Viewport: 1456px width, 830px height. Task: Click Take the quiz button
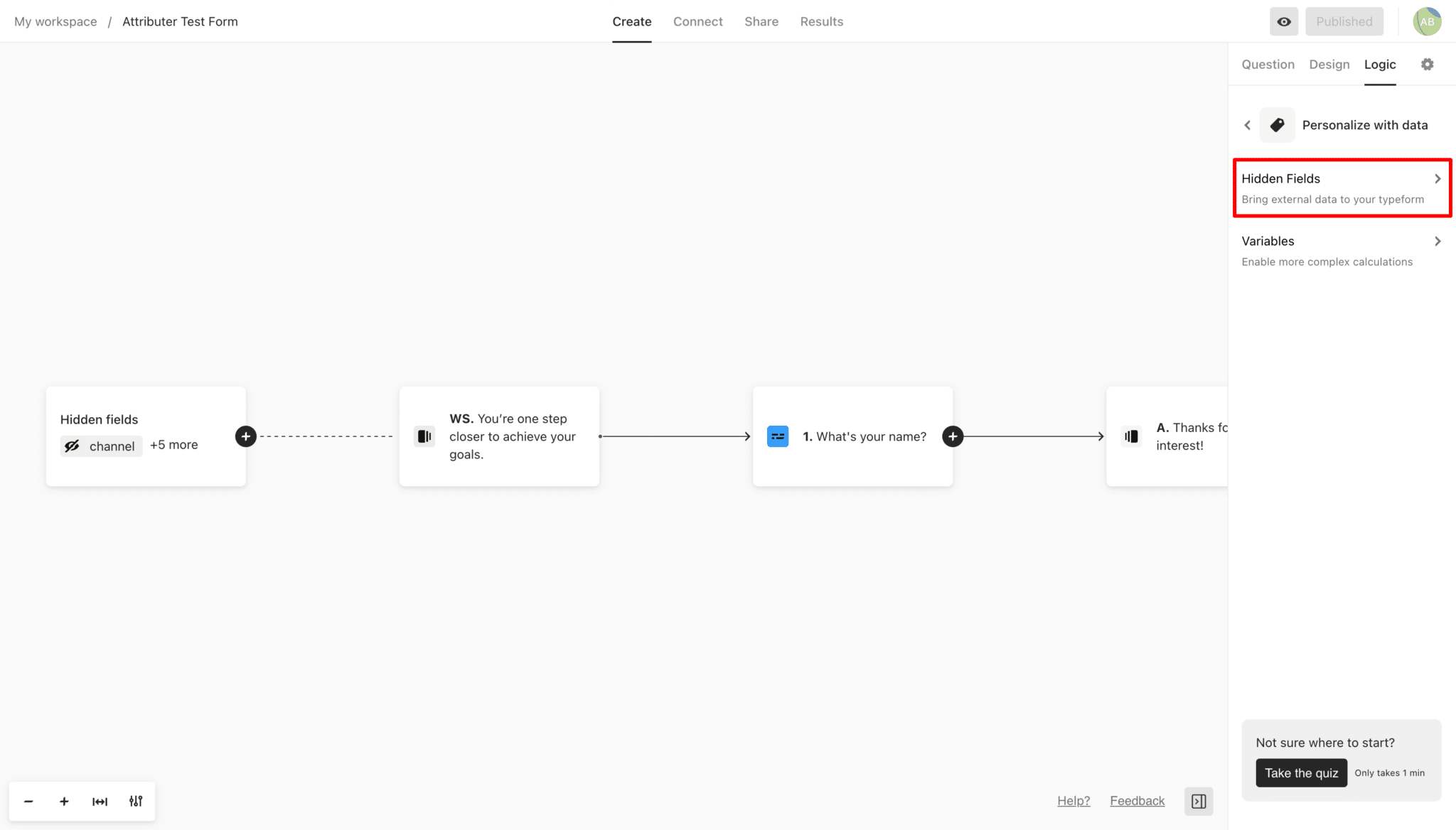tap(1301, 773)
